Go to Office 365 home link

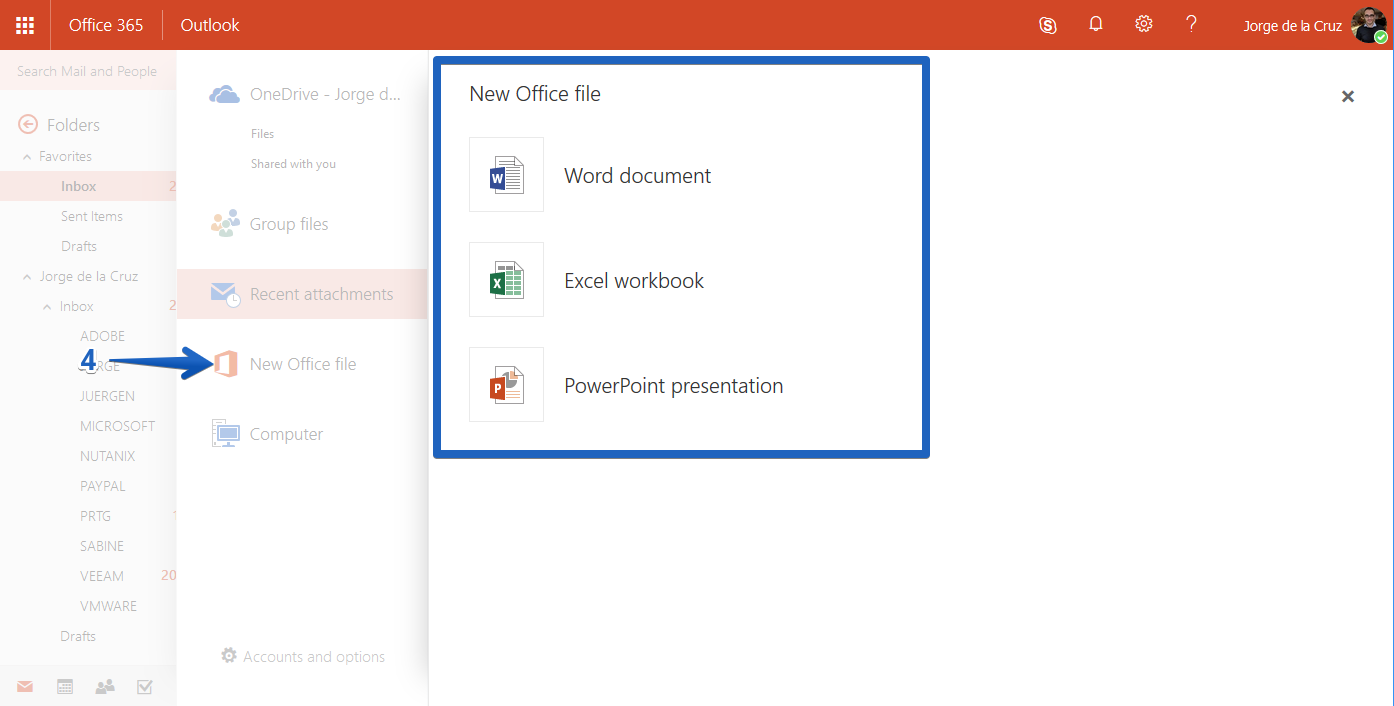click(x=106, y=25)
